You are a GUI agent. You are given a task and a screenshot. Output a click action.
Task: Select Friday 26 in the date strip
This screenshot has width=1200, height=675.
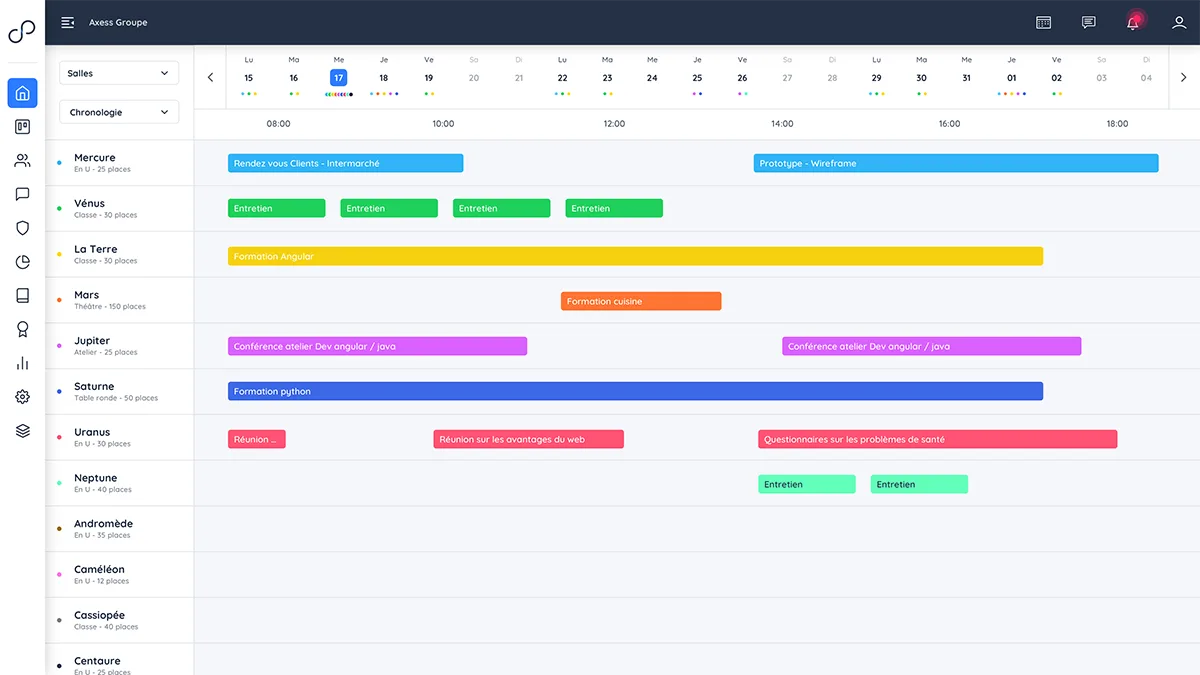(742, 76)
